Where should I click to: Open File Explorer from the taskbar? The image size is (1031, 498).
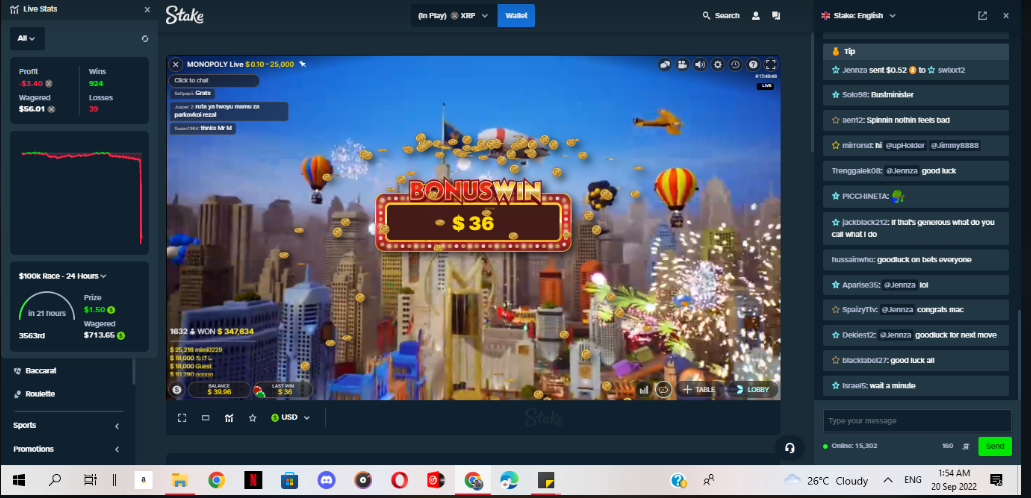(180, 481)
